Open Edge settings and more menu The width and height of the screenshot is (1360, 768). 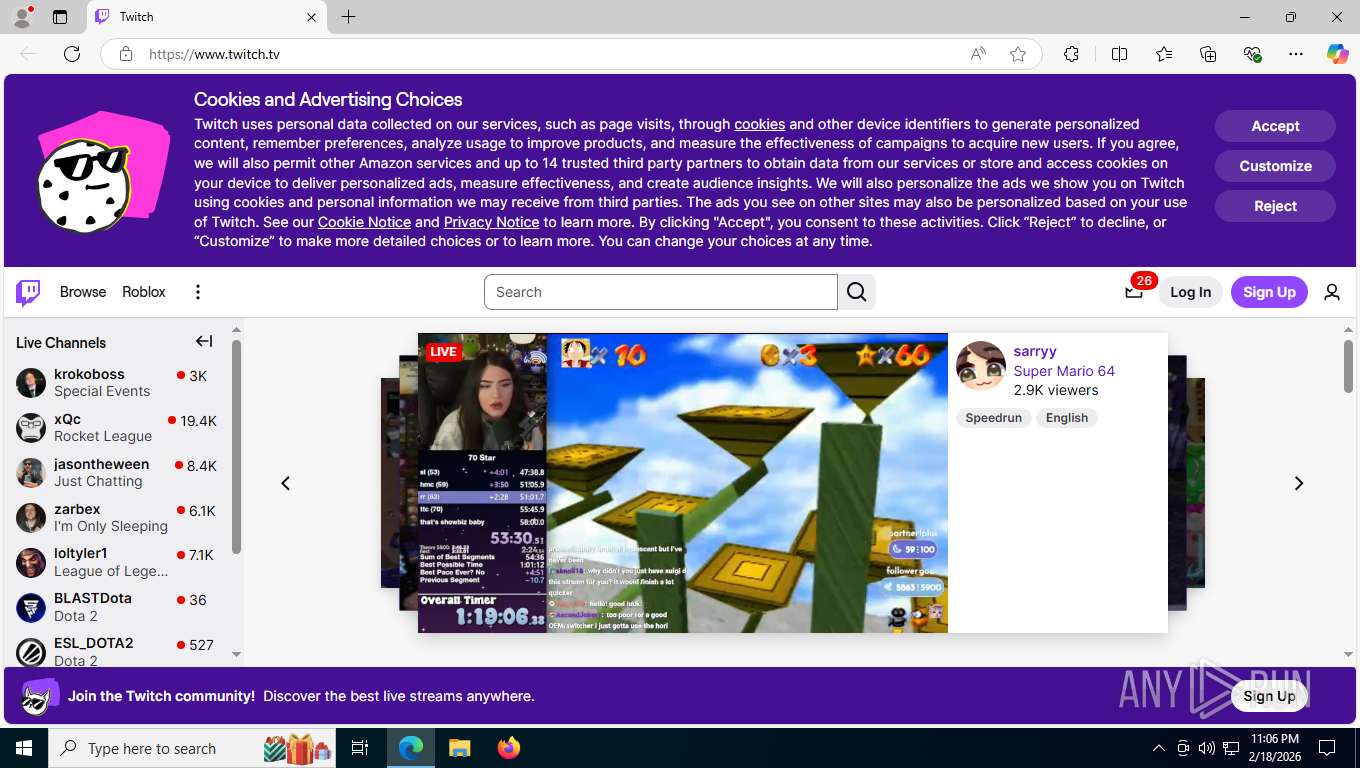[1296, 54]
